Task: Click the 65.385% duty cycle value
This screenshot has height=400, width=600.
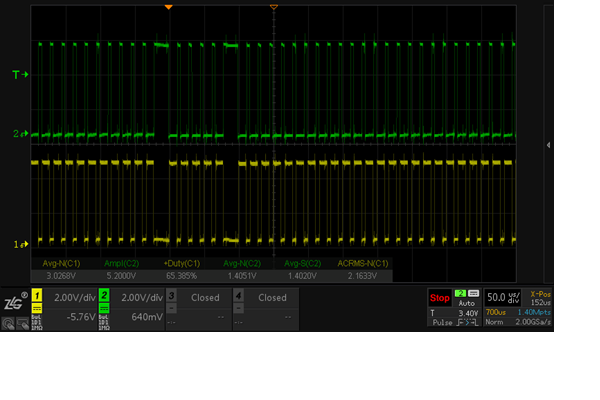Action: 182,276
